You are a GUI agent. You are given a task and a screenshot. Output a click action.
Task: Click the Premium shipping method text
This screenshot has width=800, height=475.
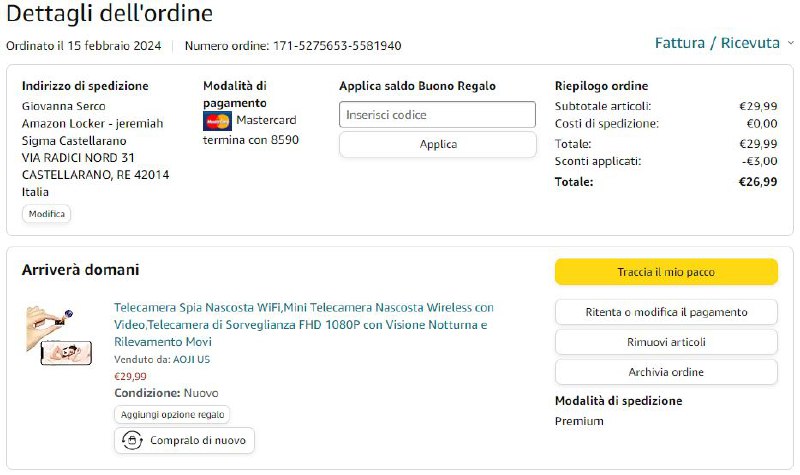coord(579,421)
